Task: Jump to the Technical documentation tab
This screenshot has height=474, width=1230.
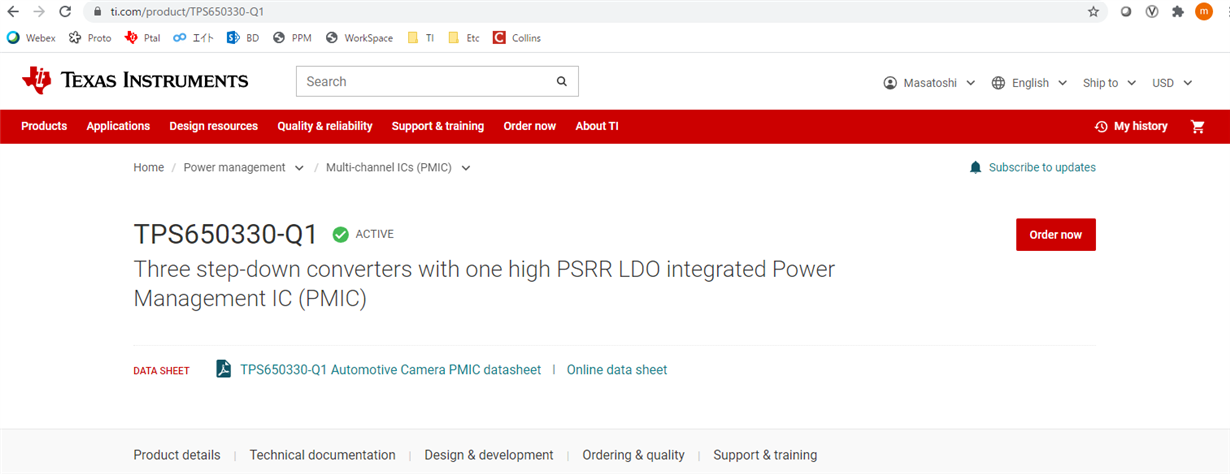Action: tap(323, 455)
